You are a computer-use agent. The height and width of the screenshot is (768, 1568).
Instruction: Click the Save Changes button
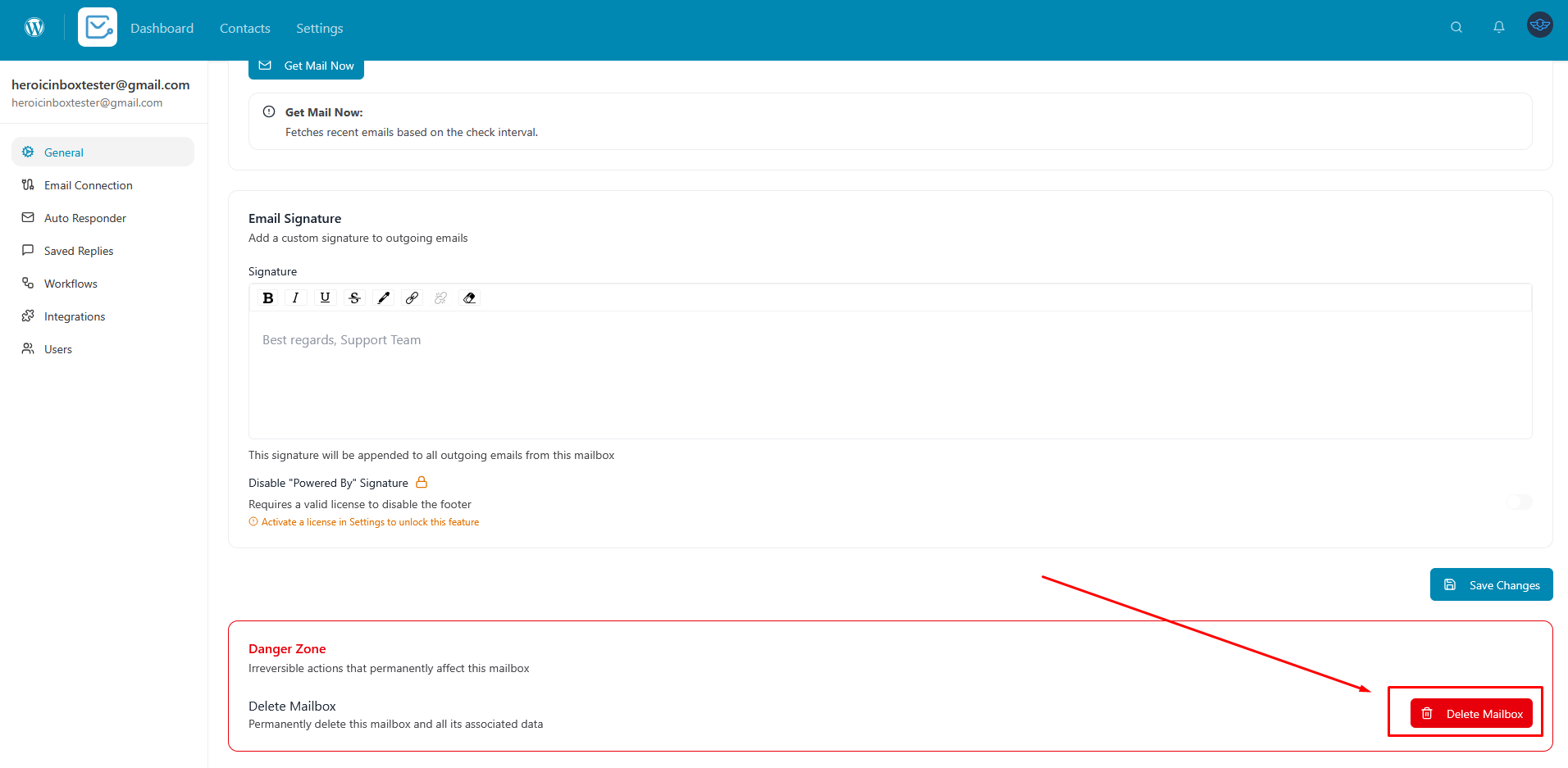click(x=1491, y=585)
